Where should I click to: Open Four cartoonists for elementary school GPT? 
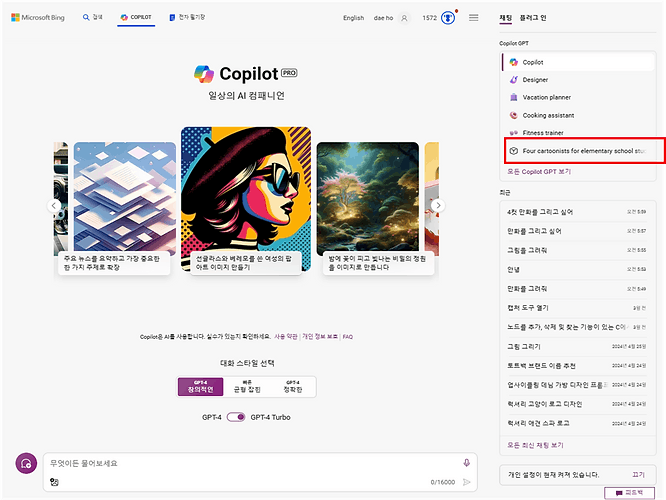578,151
